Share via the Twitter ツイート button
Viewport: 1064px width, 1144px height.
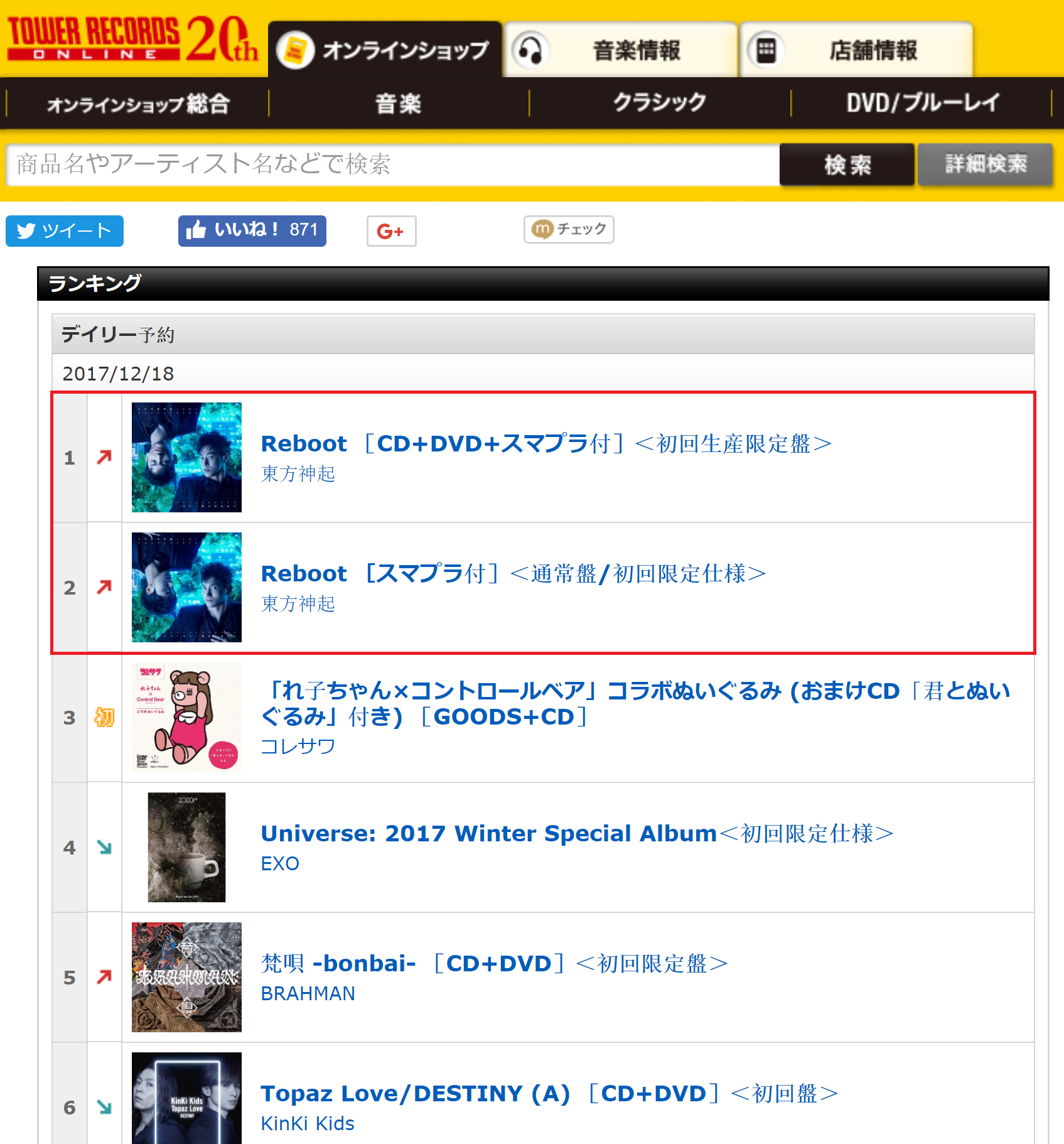point(65,231)
